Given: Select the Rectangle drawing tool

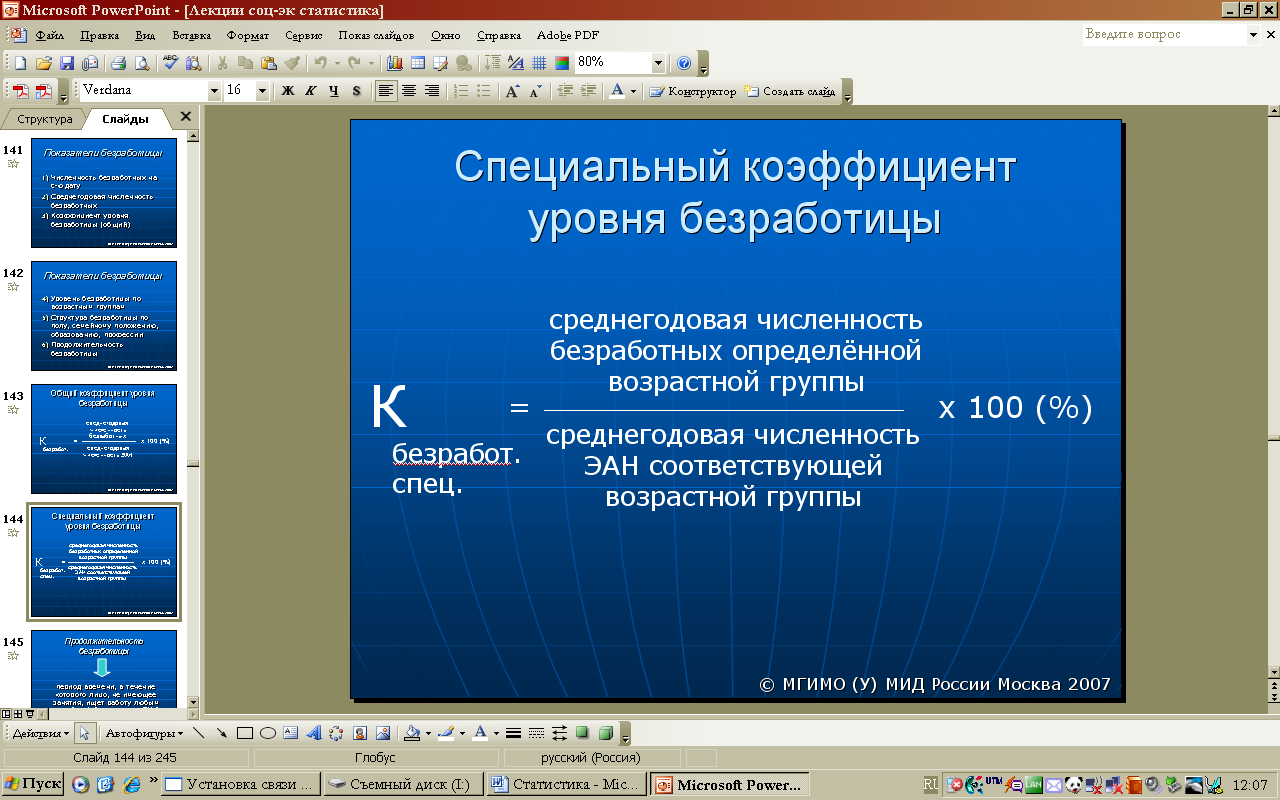Looking at the screenshot, I should coord(244,733).
